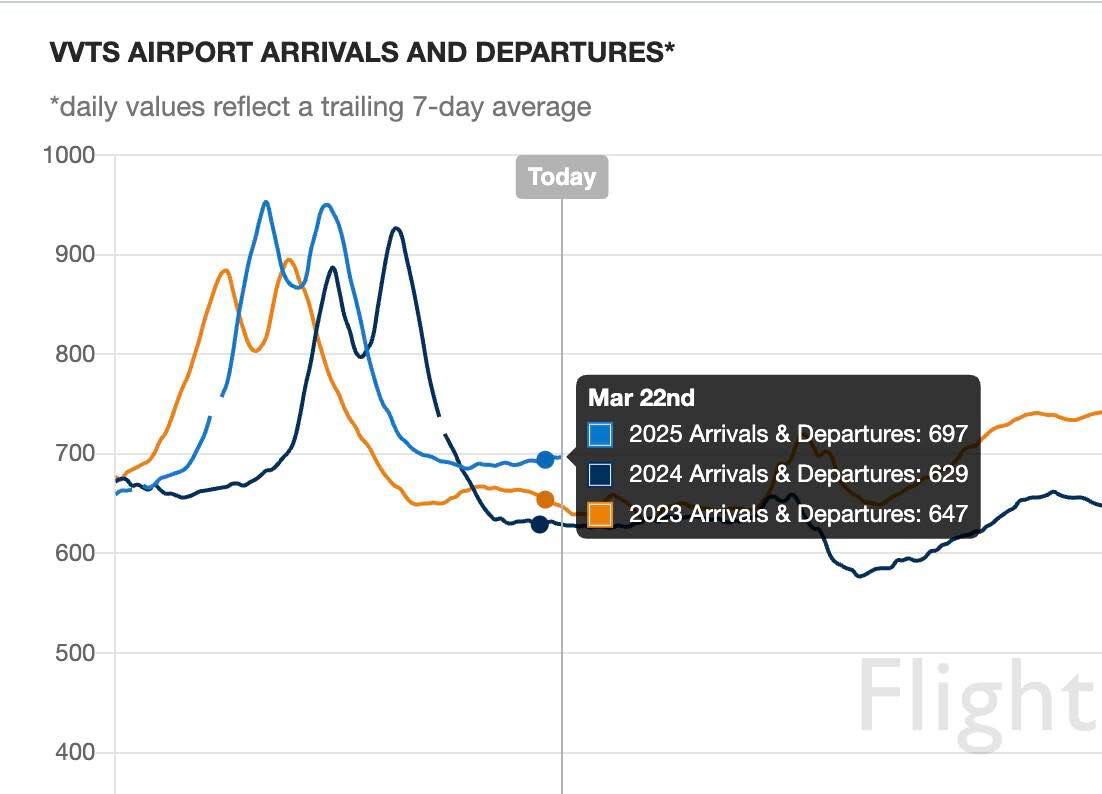Click the 2025 Arrivals & Departures: 697 text

798,434
